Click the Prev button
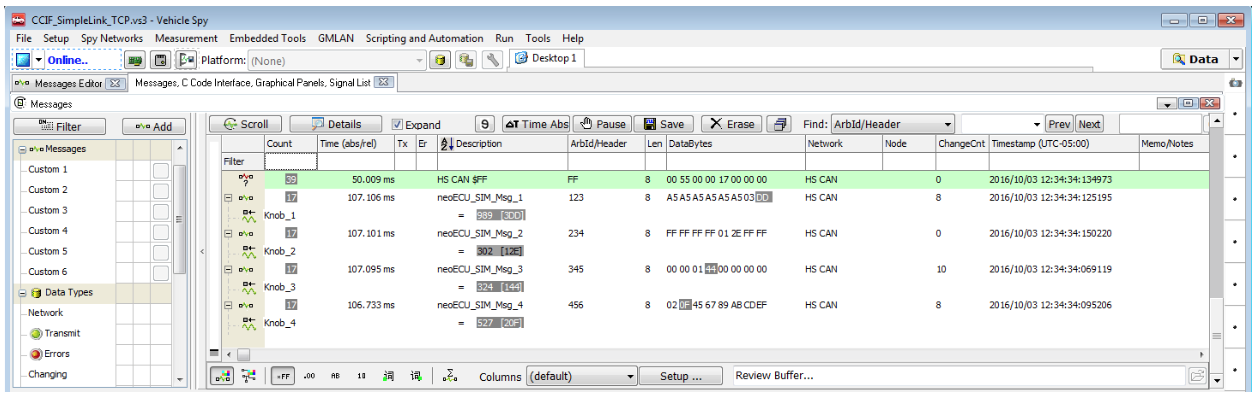1260x396 pixels. coord(1059,124)
